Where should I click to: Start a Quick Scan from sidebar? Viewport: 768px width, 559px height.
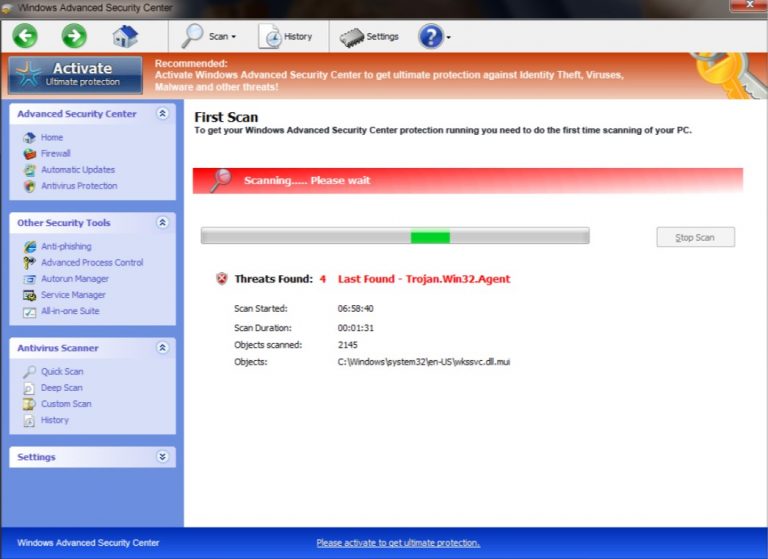tap(62, 371)
